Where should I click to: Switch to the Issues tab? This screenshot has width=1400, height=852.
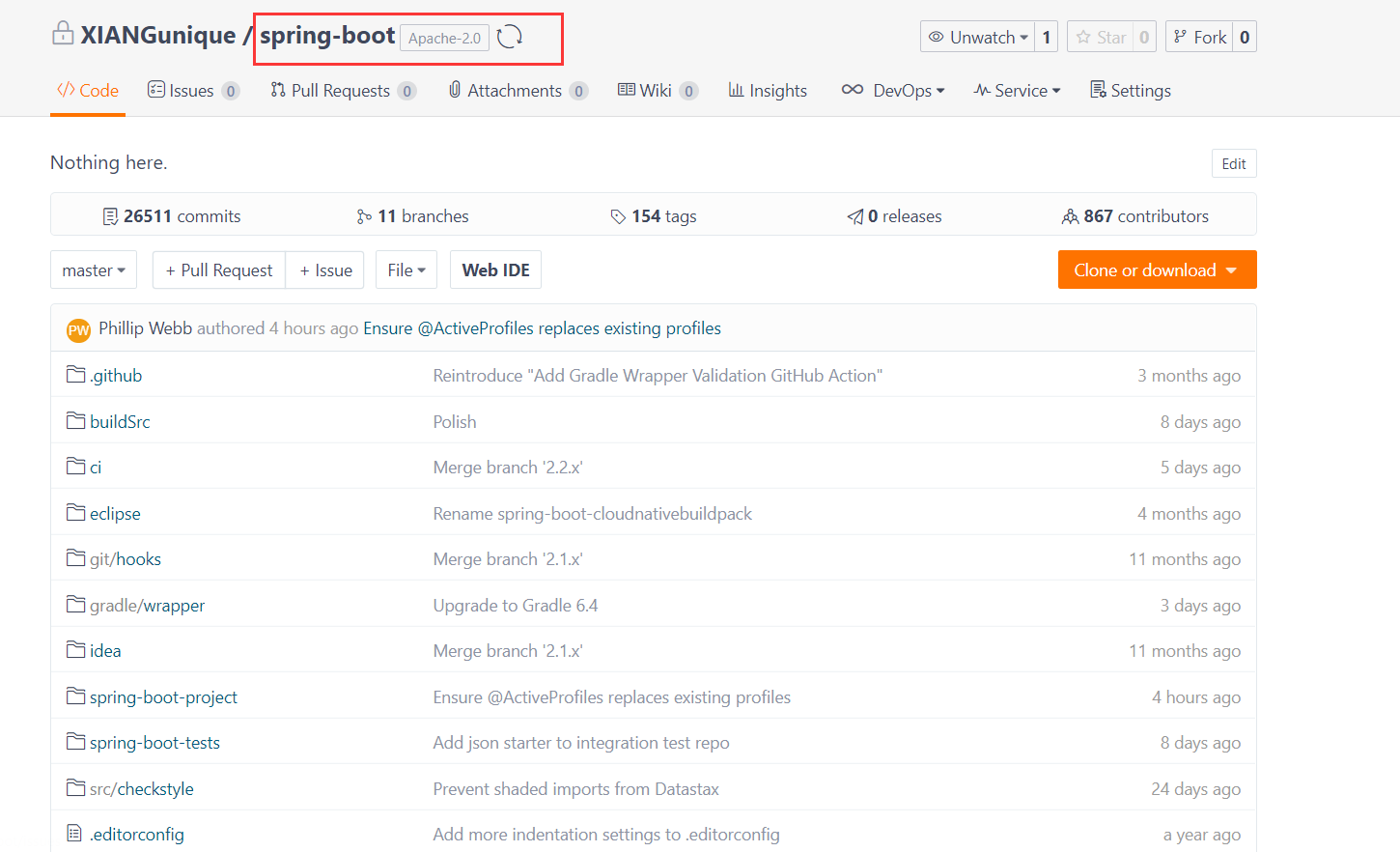pos(193,90)
